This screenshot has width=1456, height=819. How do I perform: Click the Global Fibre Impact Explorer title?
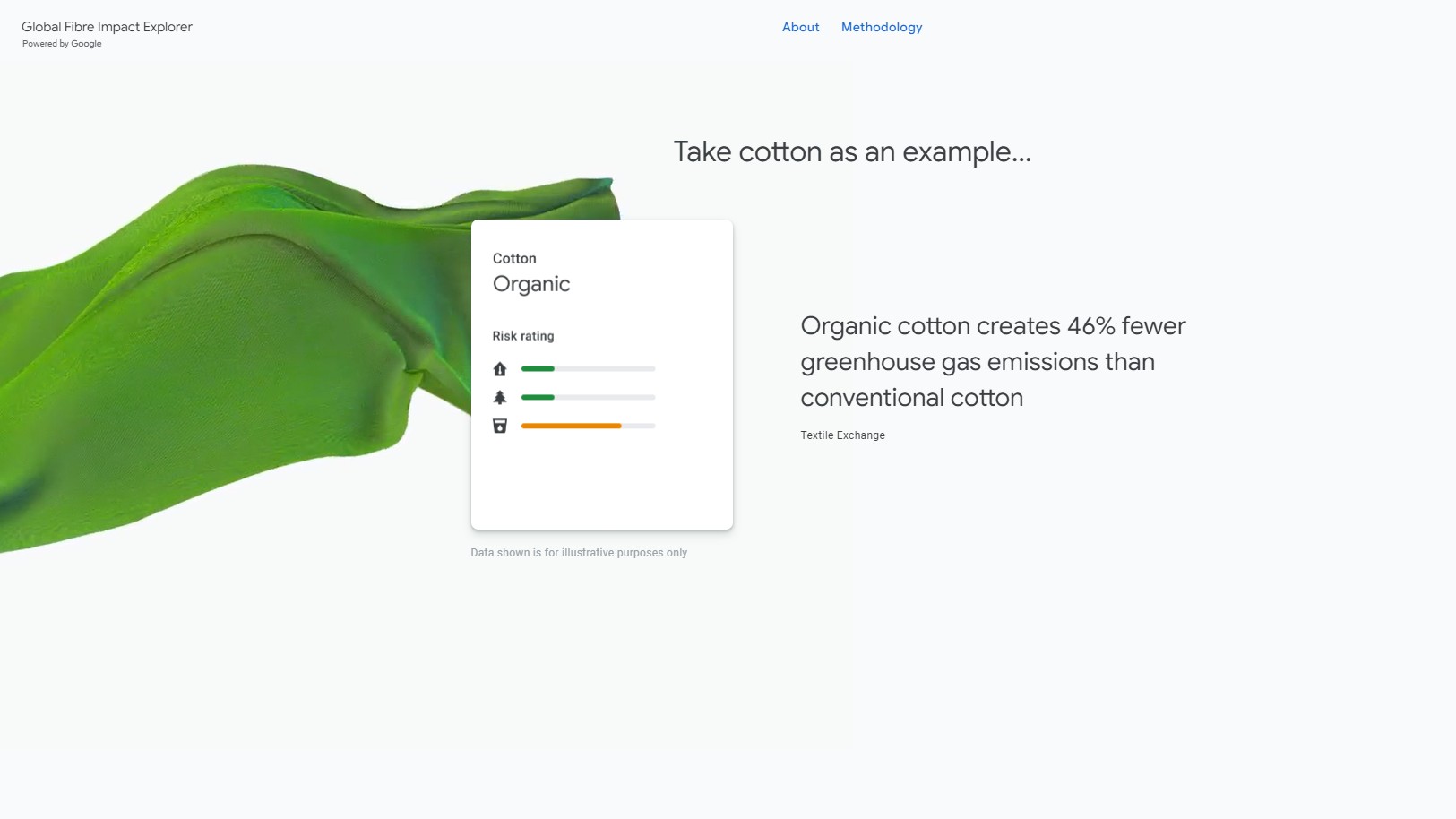[x=107, y=27]
